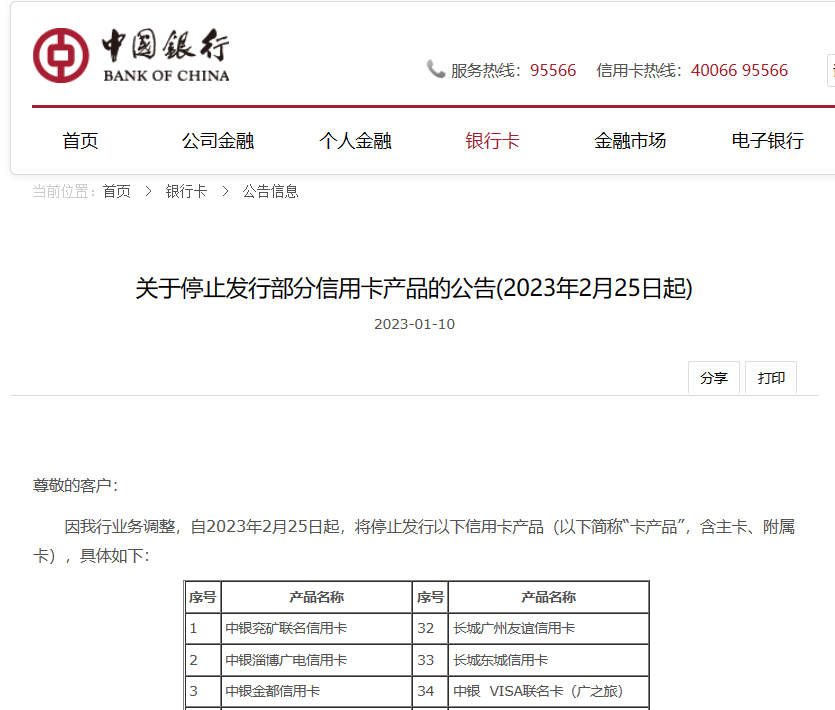The height and width of the screenshot is (710, 835).
Task: Click the first 序号 column header
Action: pyautogui.click(x=202, y=597)
